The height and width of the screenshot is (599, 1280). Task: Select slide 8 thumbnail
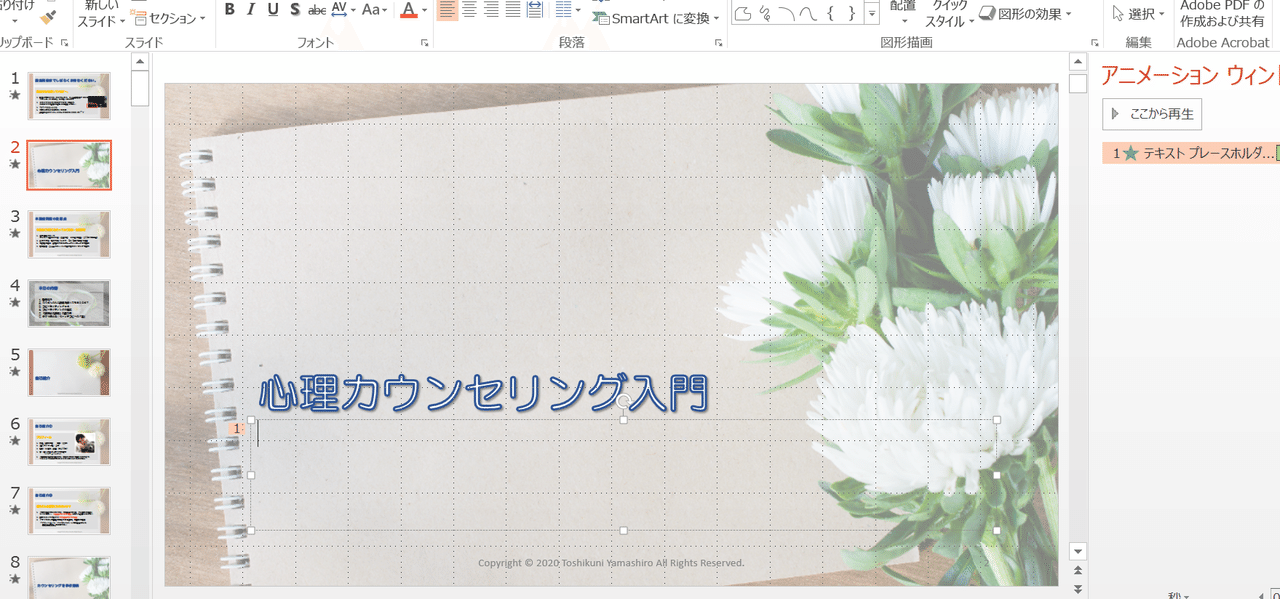(69, 577)
